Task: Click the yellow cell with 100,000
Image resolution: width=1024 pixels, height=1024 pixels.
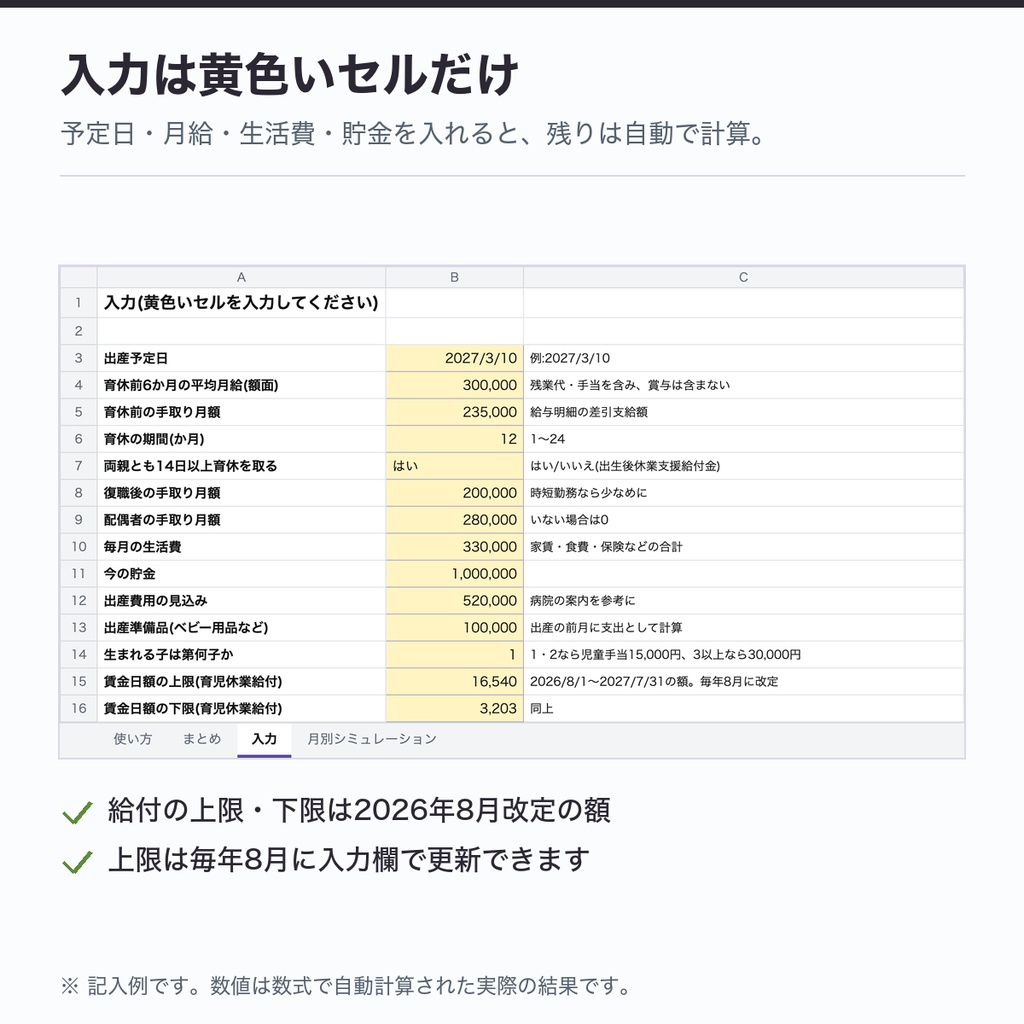Action: click(x=455, y=628)
